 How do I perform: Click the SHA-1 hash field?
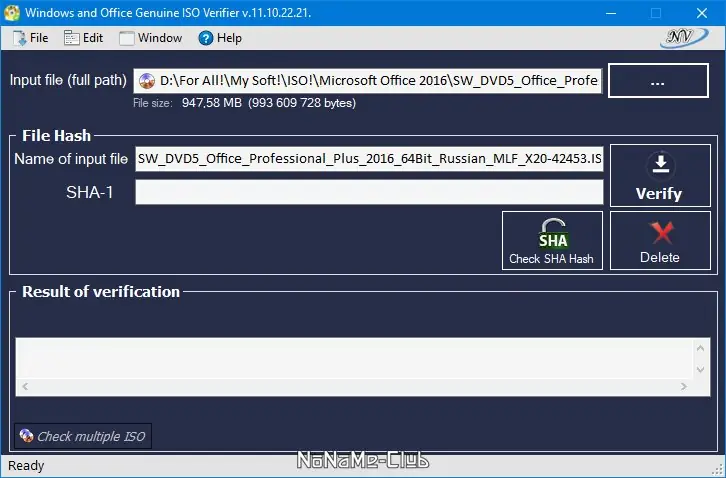tap(369, 192)
